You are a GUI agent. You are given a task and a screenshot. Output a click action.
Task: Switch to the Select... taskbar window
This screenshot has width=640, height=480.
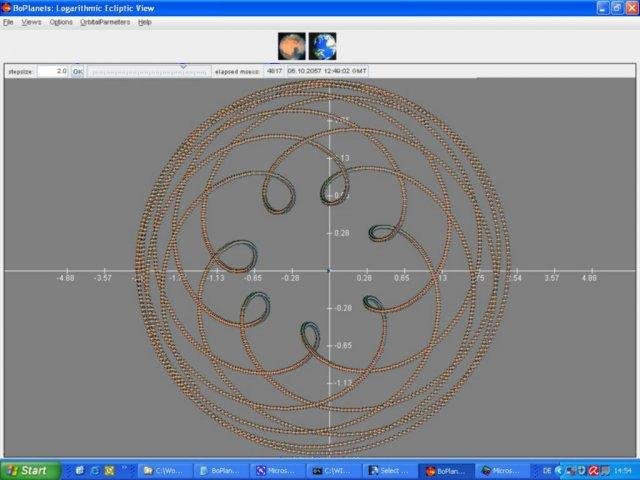tap(387, 470)
